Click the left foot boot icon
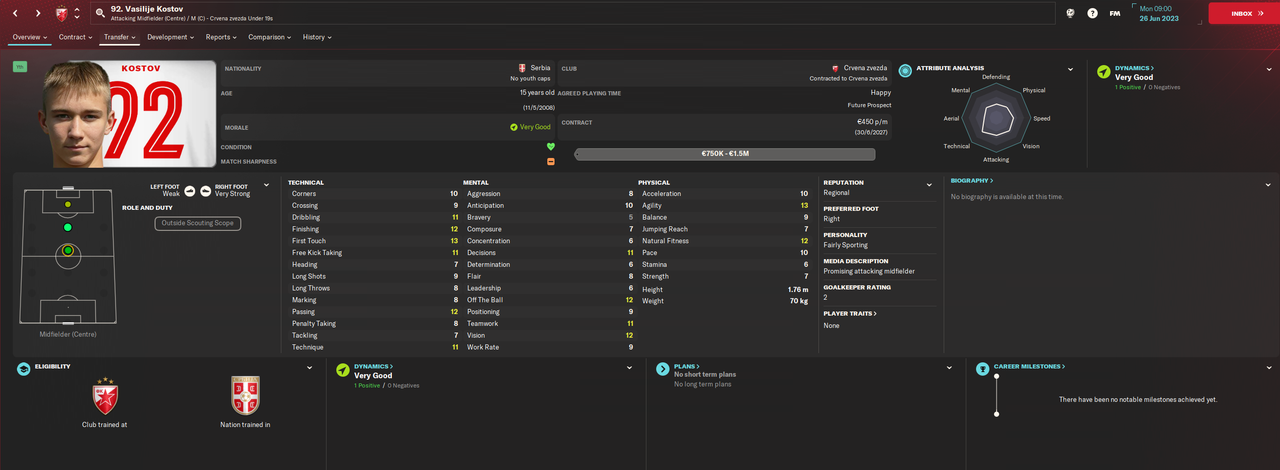 [x=189, y=190]
